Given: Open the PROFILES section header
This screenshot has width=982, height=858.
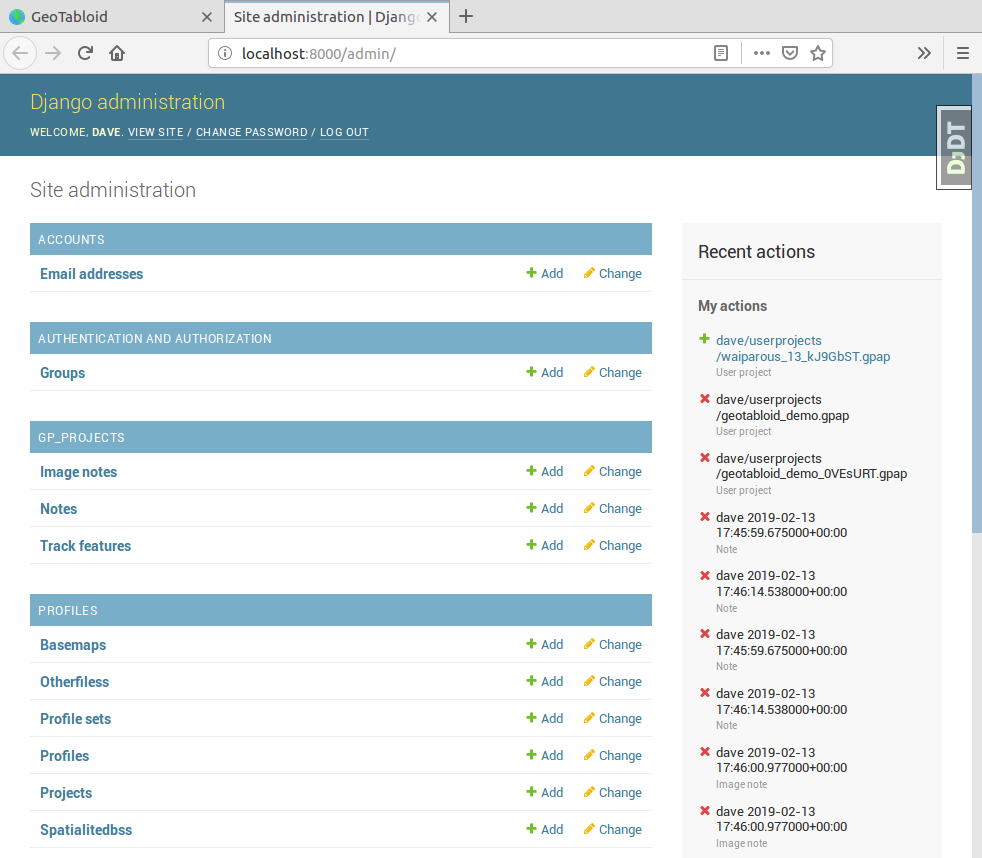Looking at the screenshot, I should coord(68,611).
